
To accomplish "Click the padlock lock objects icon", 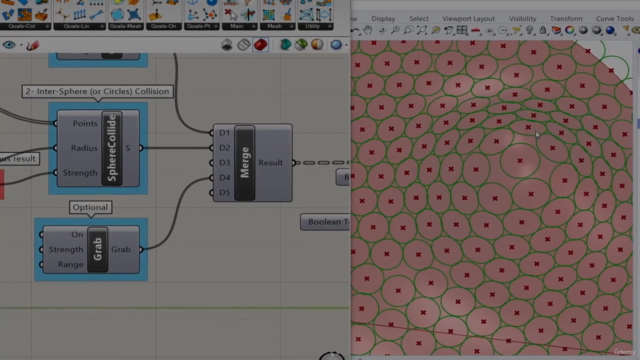I will click(543, 31).
